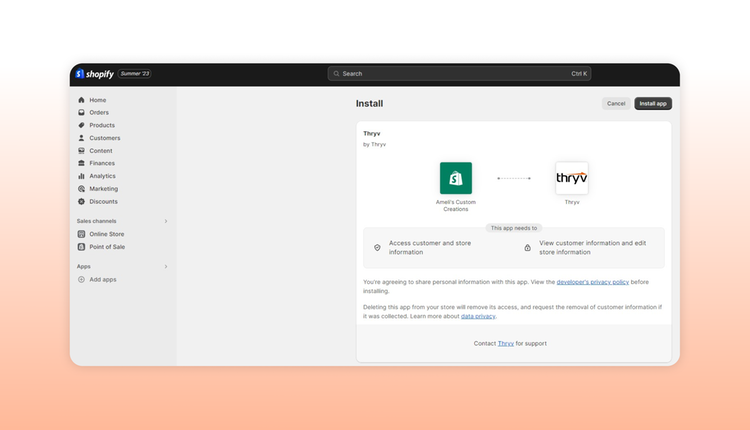Open Marketing section
Image resolution: width=750 pixels, height=430 pixels.
pos(103,188)
